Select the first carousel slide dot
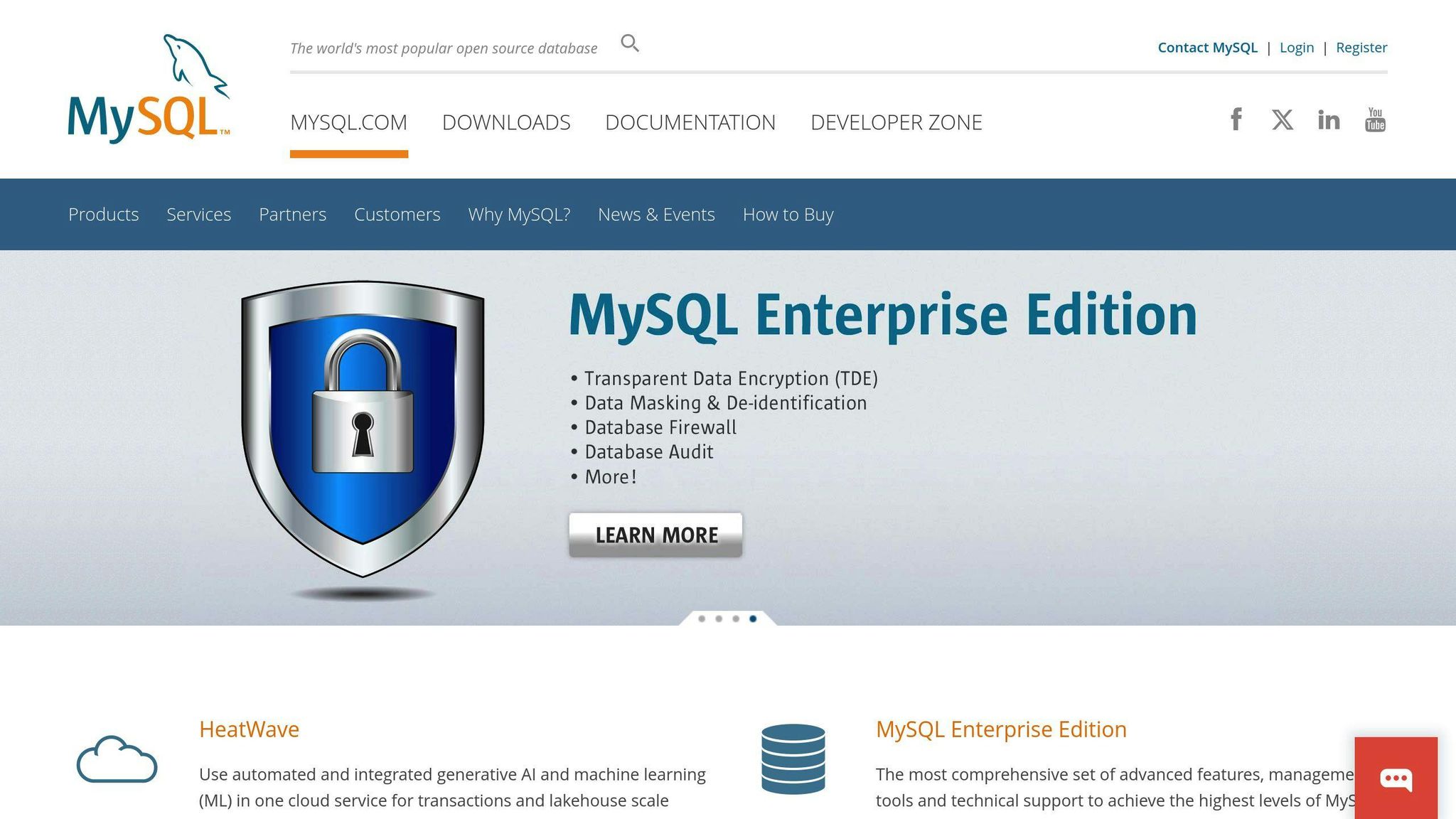Viewport: 1456px width, 819px height. point(702,619)
